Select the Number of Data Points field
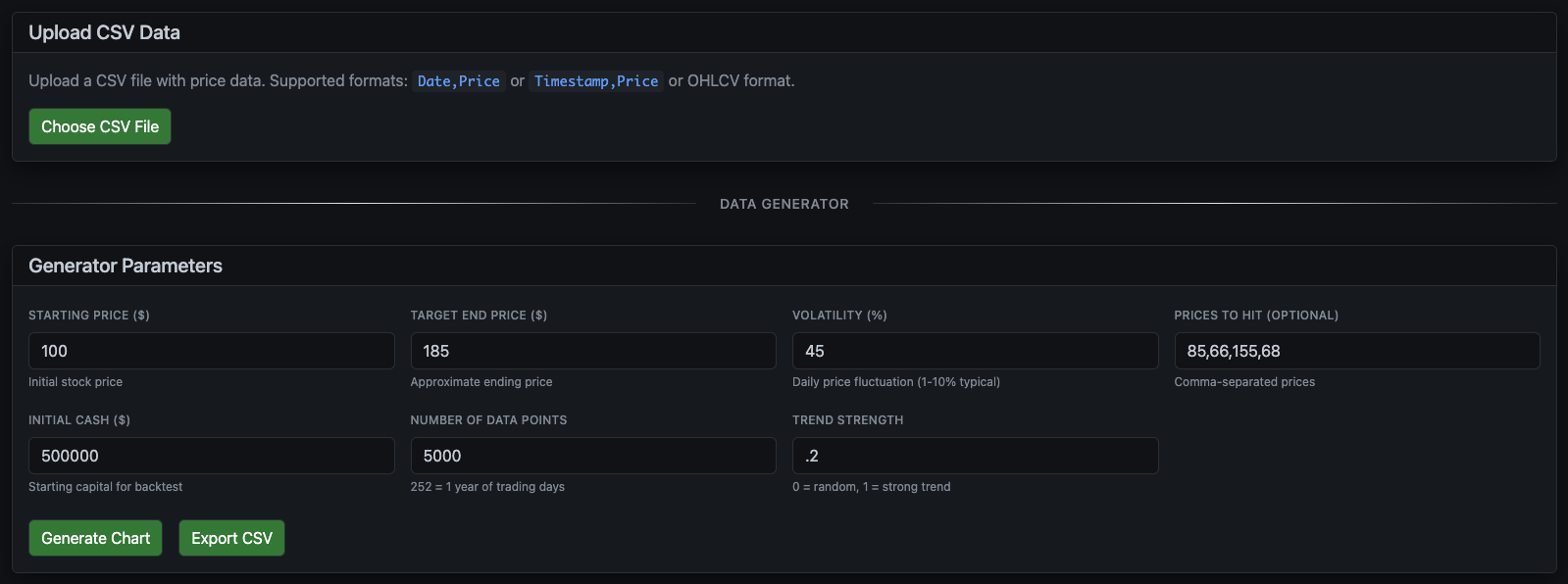This screenshot has width=1568, height=584. click(592, 455)
